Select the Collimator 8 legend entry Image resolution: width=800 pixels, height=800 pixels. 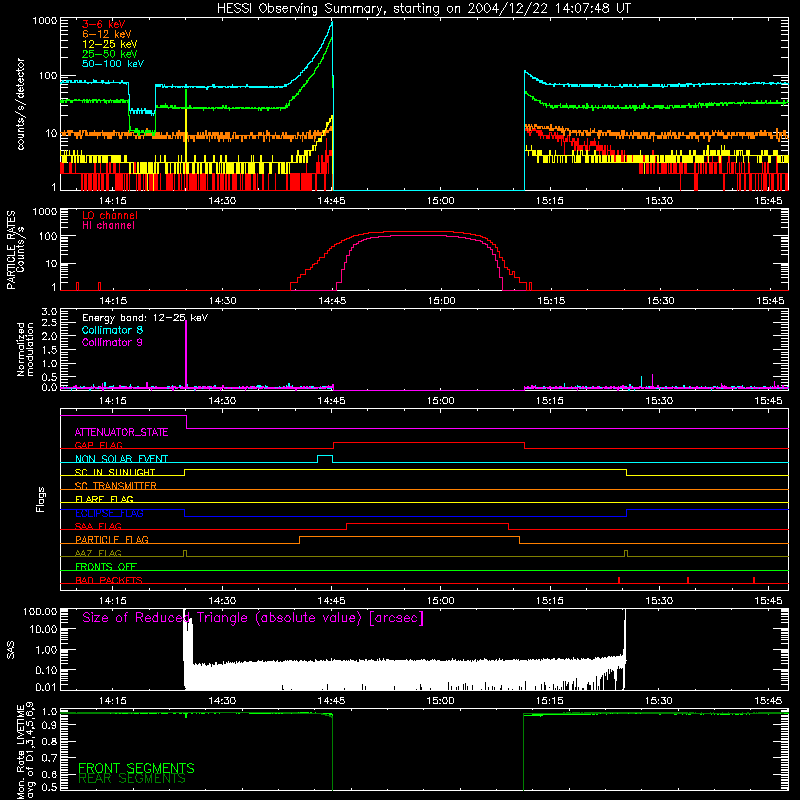tap(112, 330)
